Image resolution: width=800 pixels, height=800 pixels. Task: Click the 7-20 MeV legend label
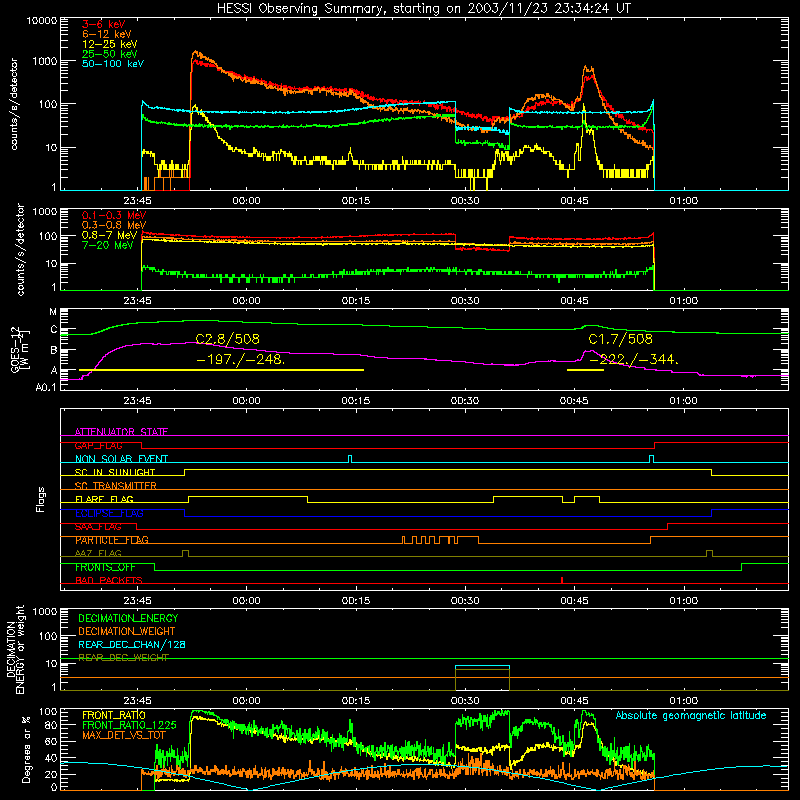[107, 245]
